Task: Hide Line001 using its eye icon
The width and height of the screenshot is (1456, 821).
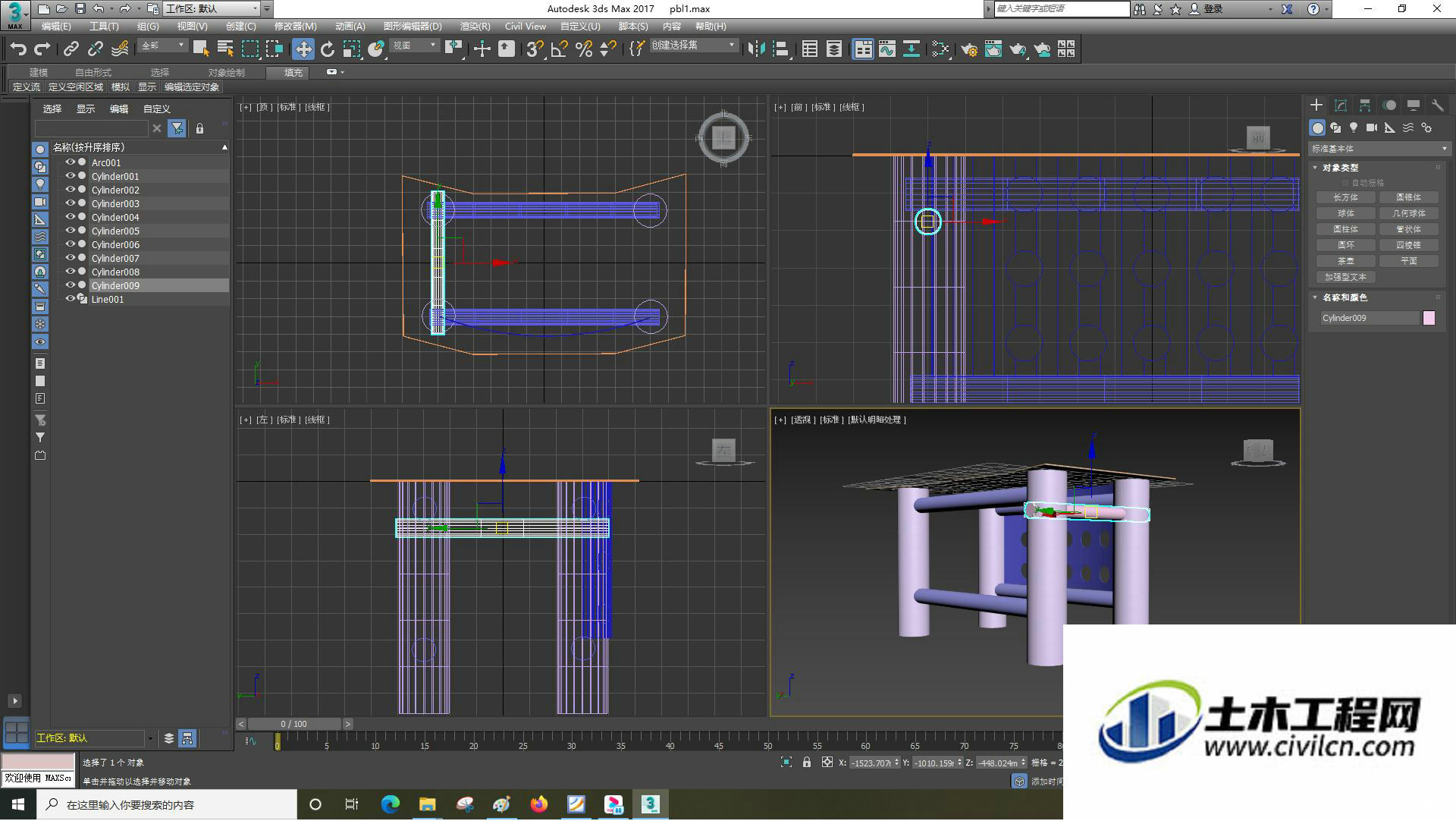Action: [71, 299]
